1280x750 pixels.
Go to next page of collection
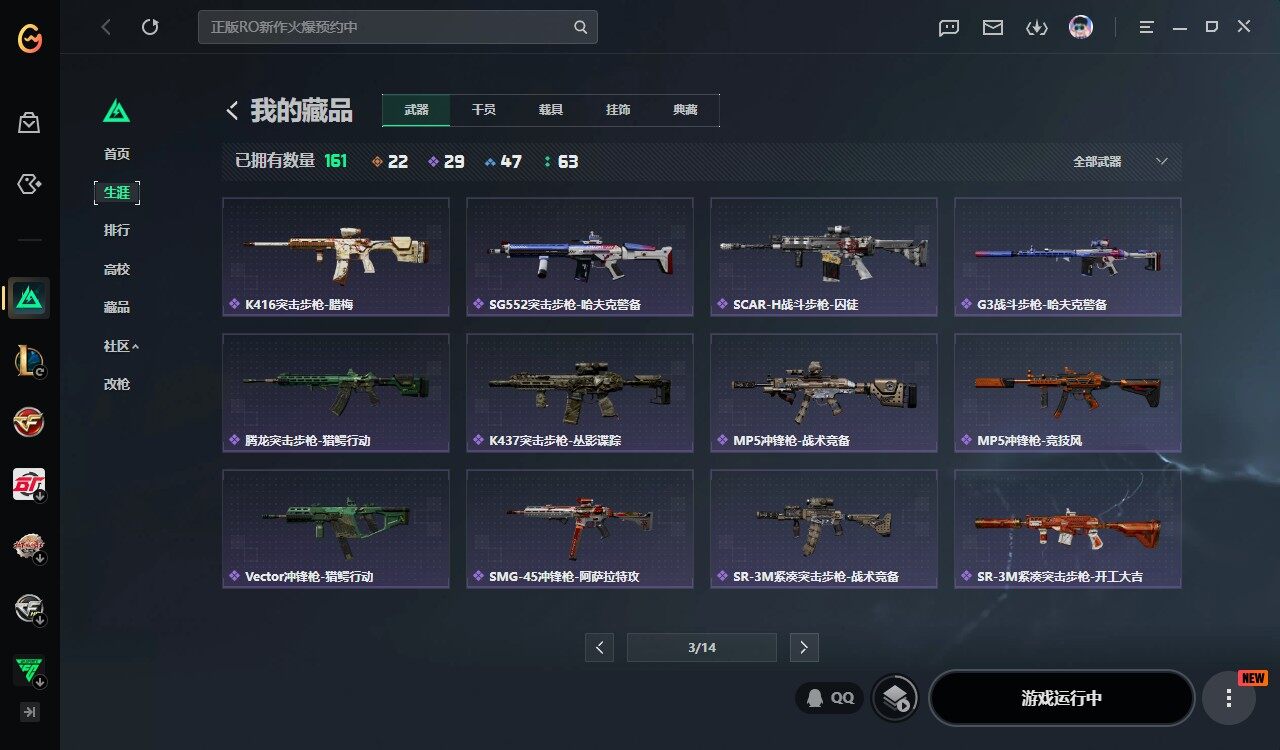pyautogui.click(x=804, y=647)
